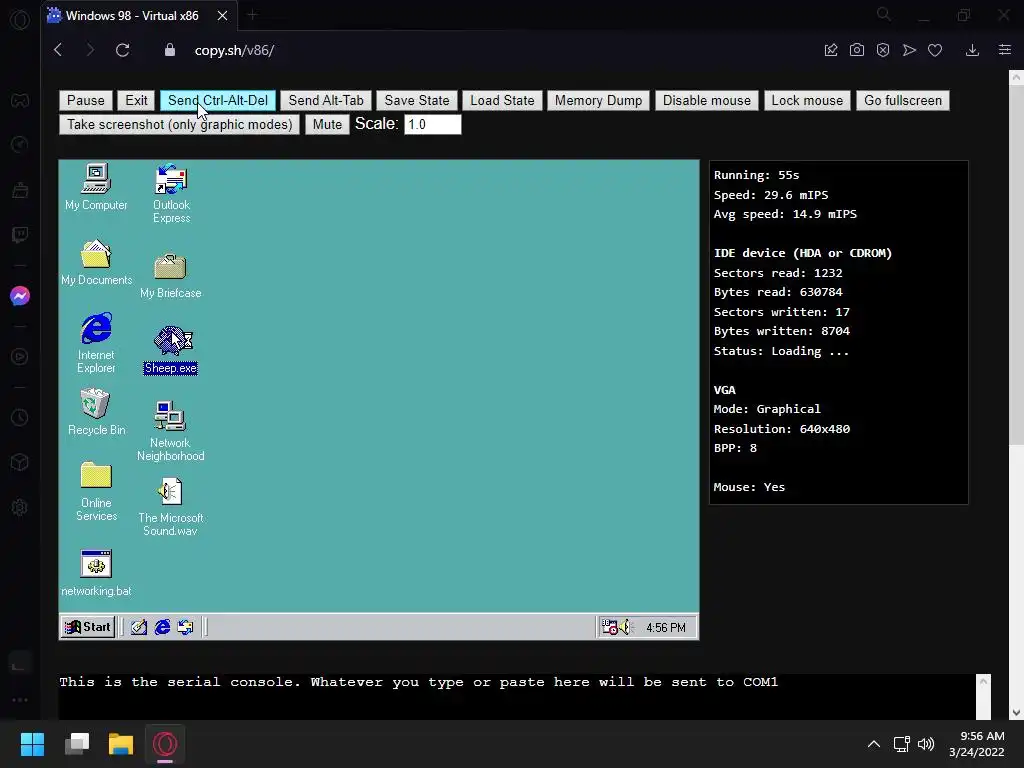This screenshot has width=1024, height=768.
Task: Open the Windows 11 Start button
Action: (32, 744)
